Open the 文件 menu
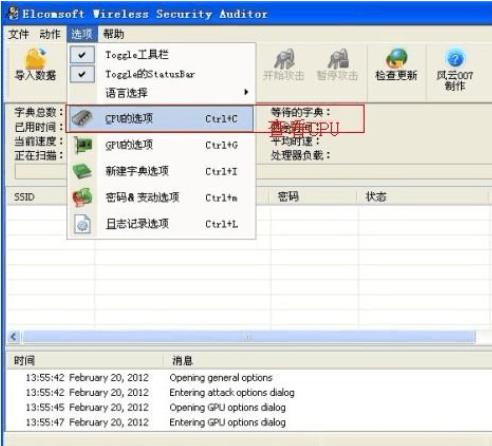This screenshot has width=492, height=446. [19, 34]
